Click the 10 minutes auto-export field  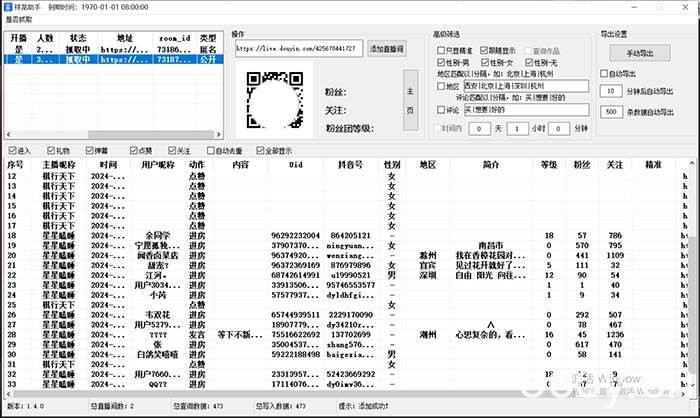click(611, 92)
